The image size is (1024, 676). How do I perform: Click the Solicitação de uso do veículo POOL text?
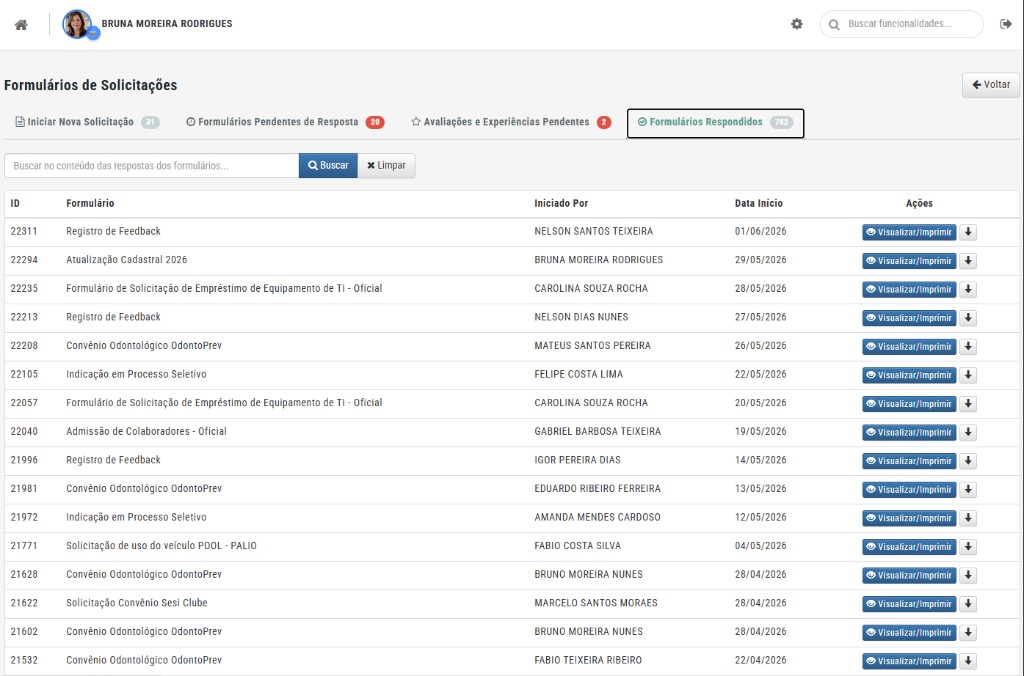click(x=161, y=546)
